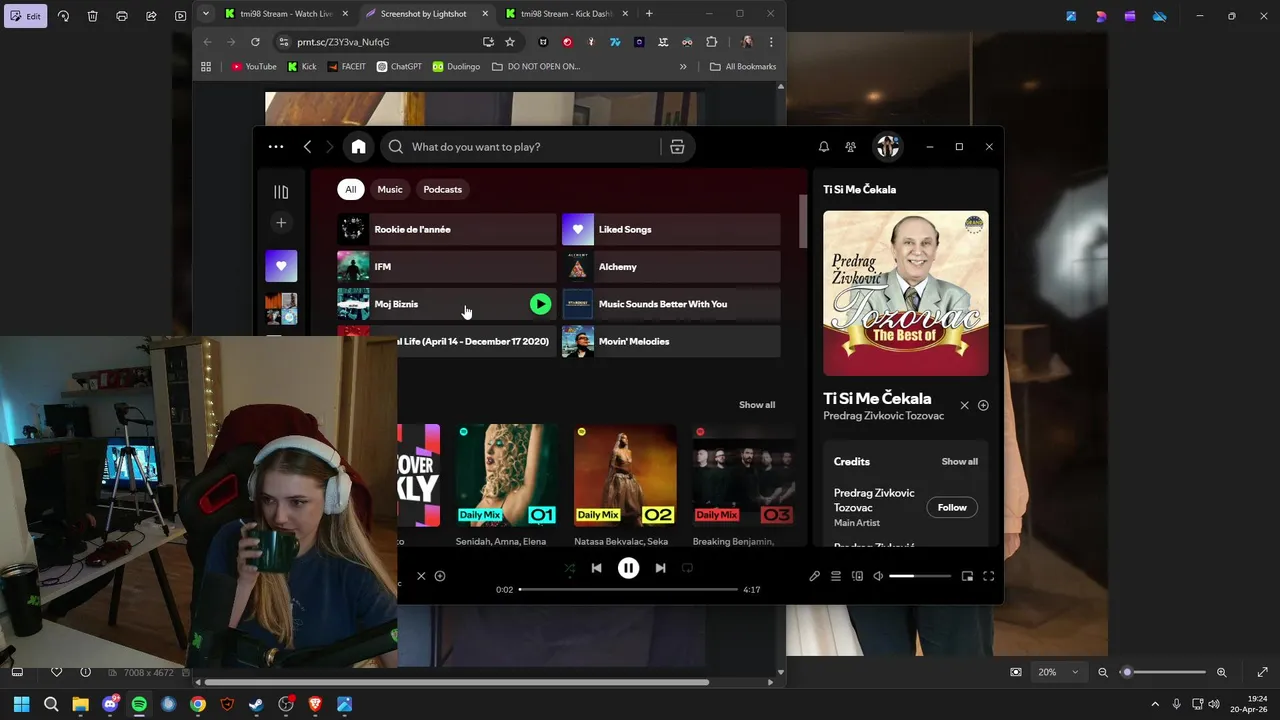Go to Spotify Home
This screenshot has width=1280, height=720.
358,147
